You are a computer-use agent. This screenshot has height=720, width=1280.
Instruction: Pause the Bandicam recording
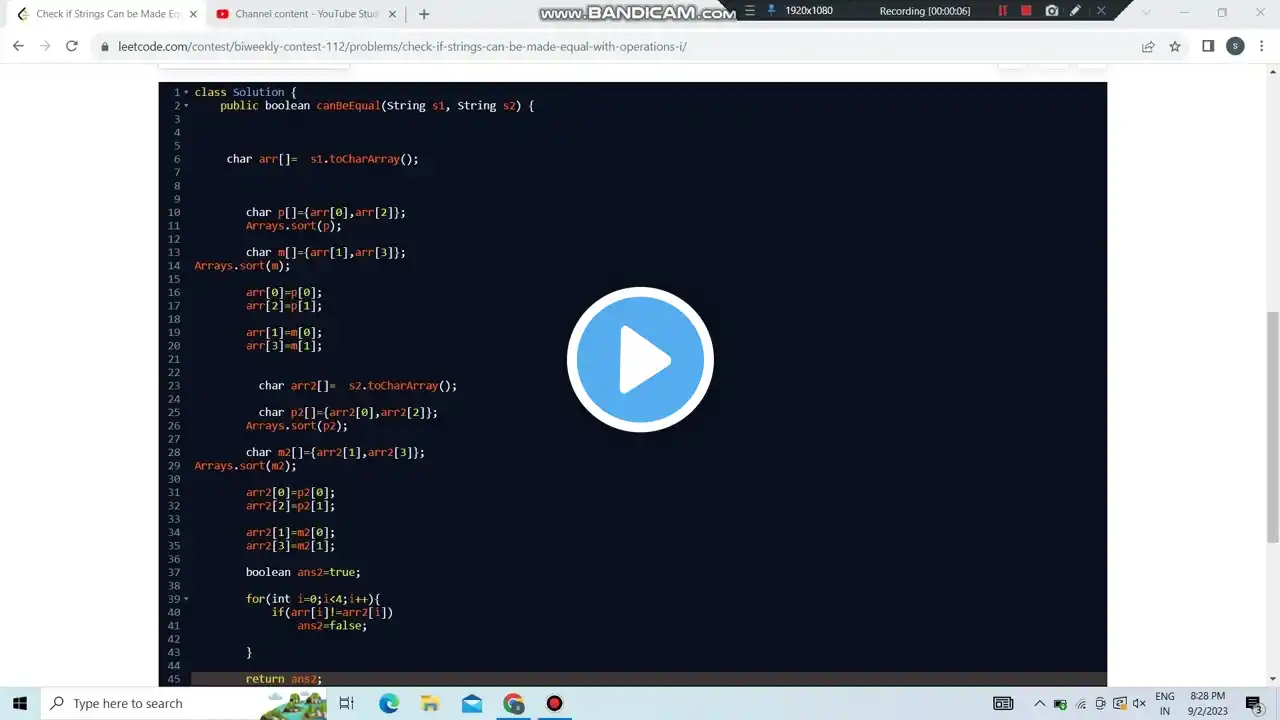1002,11
